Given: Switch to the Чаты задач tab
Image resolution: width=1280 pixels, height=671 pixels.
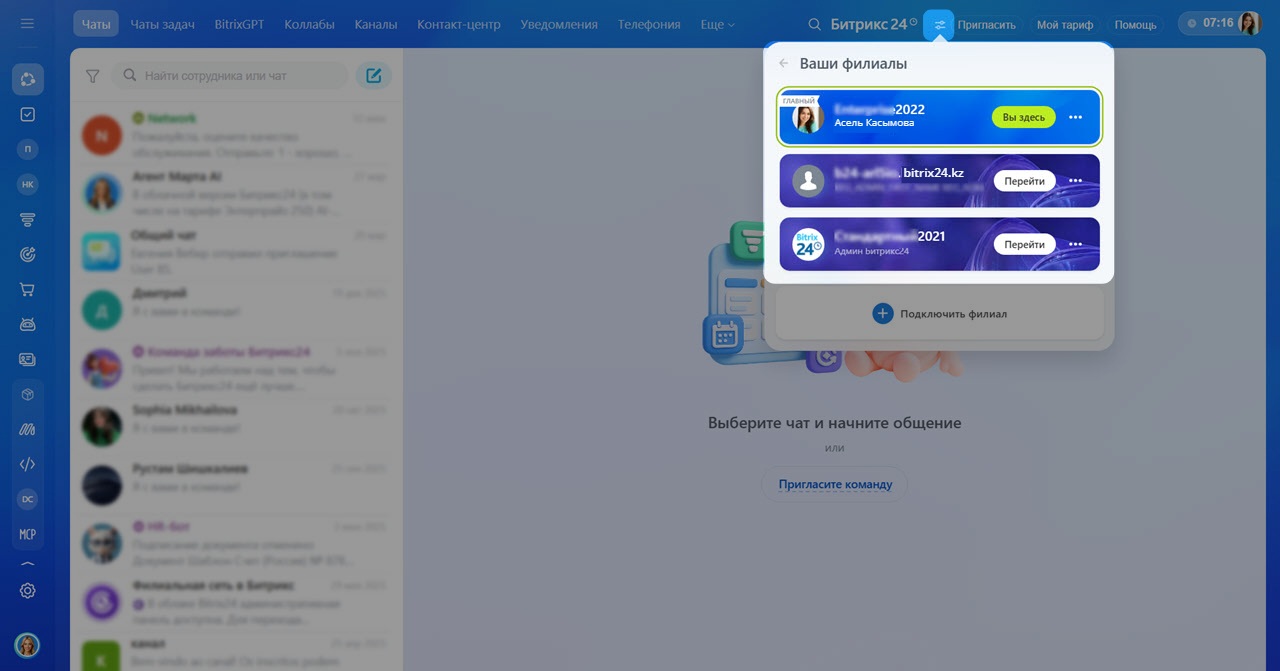Looking at the screenshot, I should pyautogui.click(x=162, y=24).
